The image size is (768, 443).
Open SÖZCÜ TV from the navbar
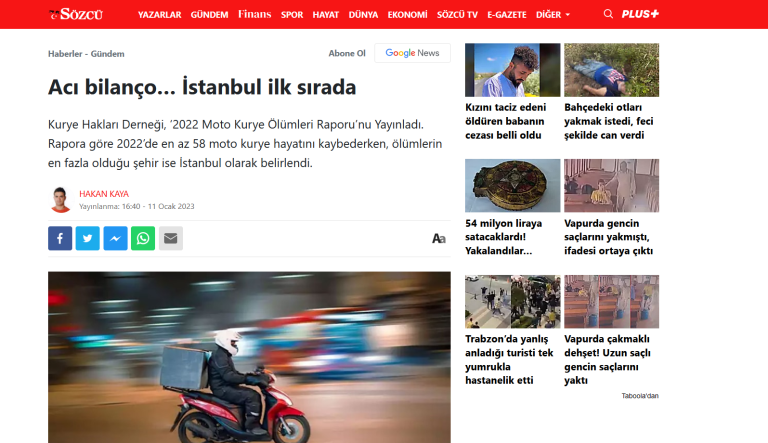457,15
